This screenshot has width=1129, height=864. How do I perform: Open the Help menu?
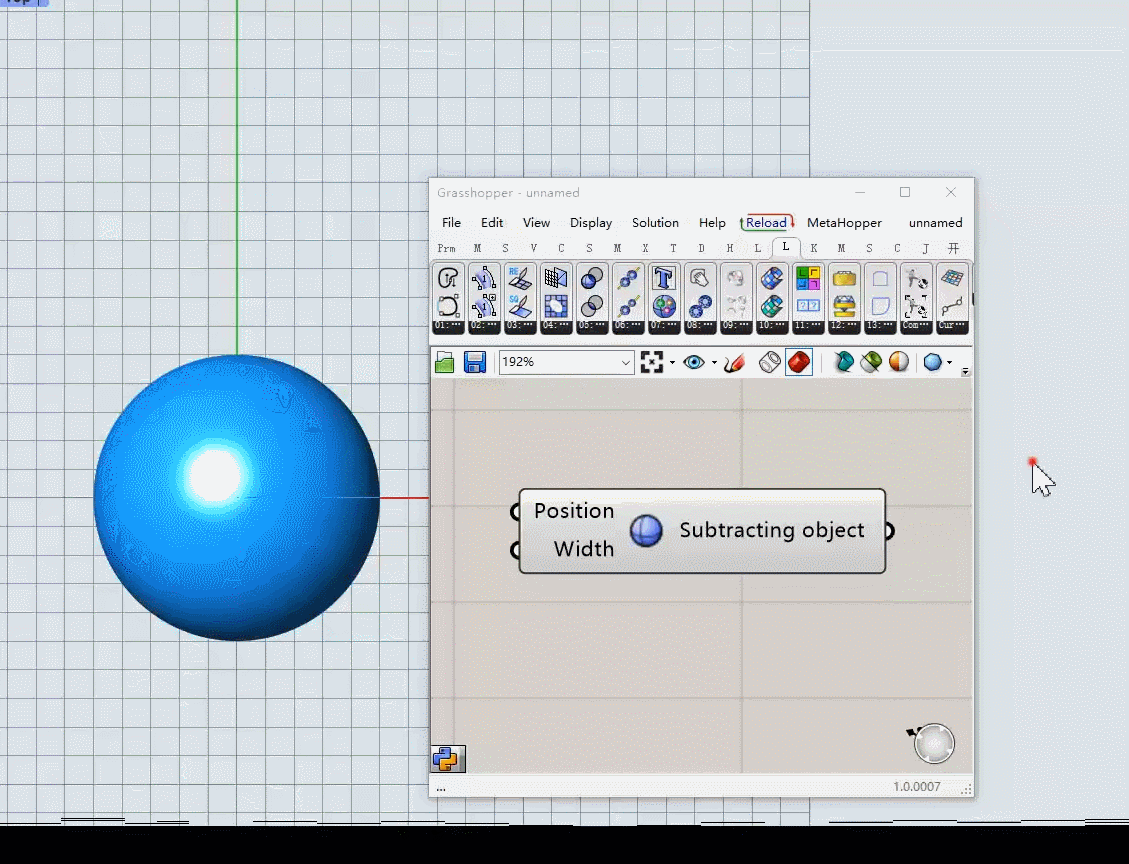[x=712, y=223]
